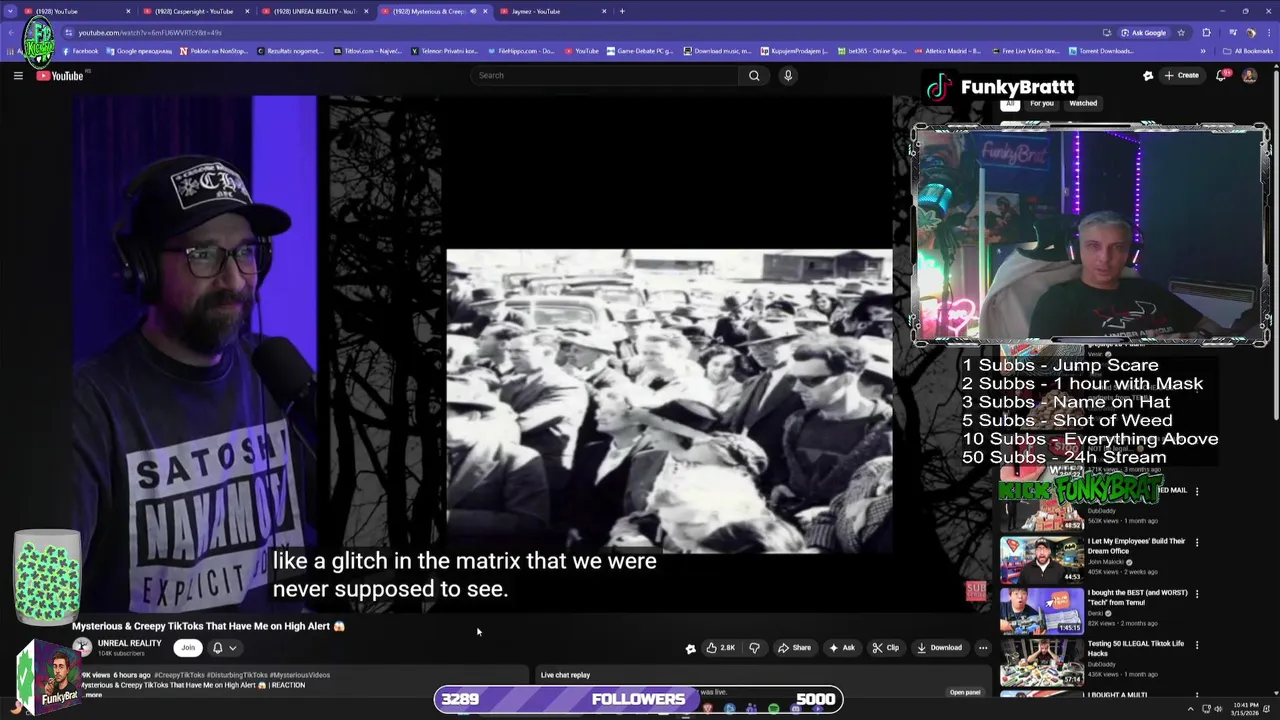Open 'Testing 50 ILLEGAL Tiktok Life Hacks' thumbnail
This screenshot has height=720, width=1280.
point(1041,662)
